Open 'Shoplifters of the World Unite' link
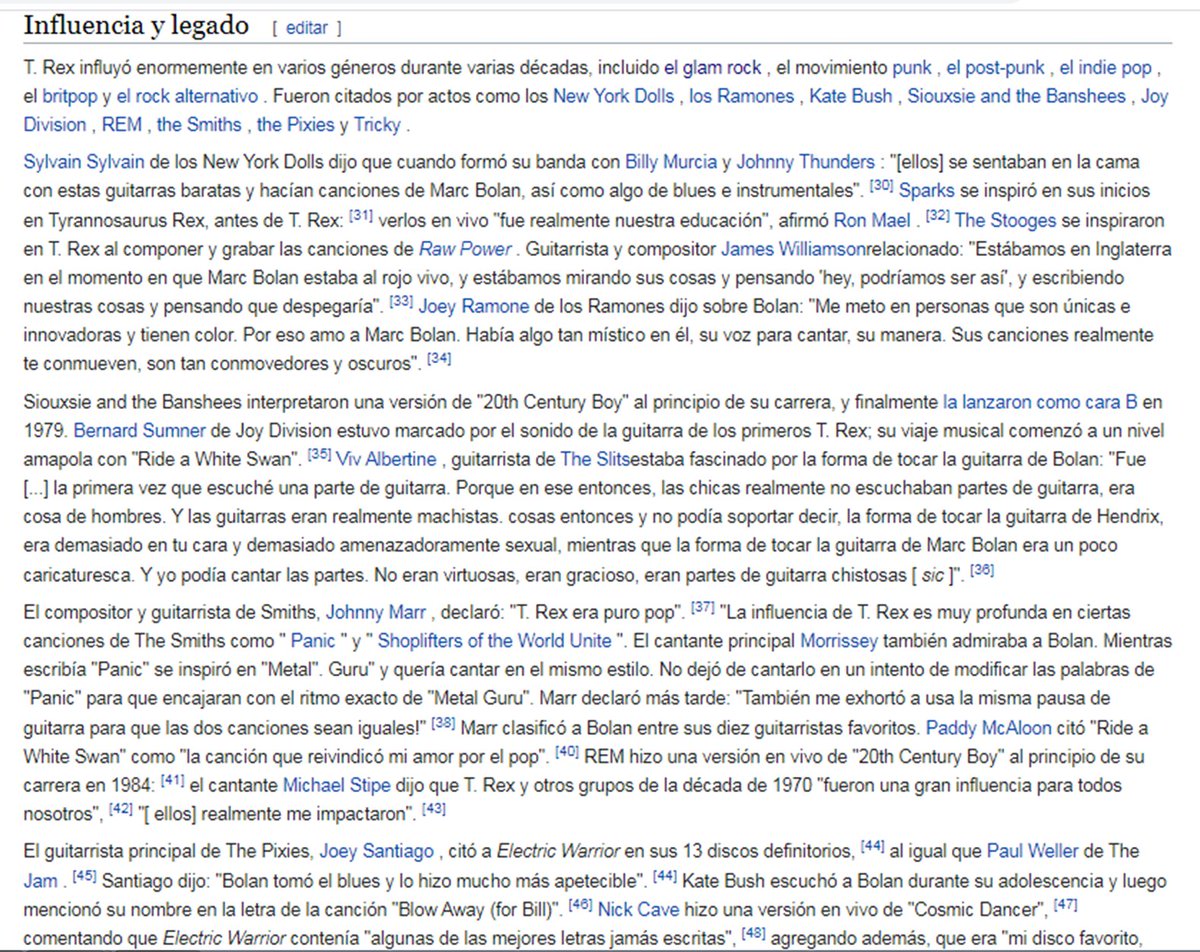The image size is (1200, 952). pyautogui.click(x=495, y=639)
